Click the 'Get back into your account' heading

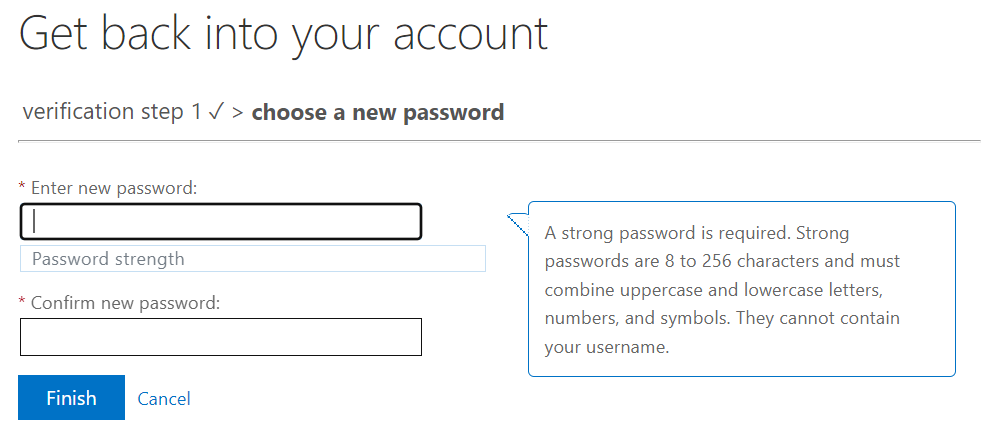[284, 34]
